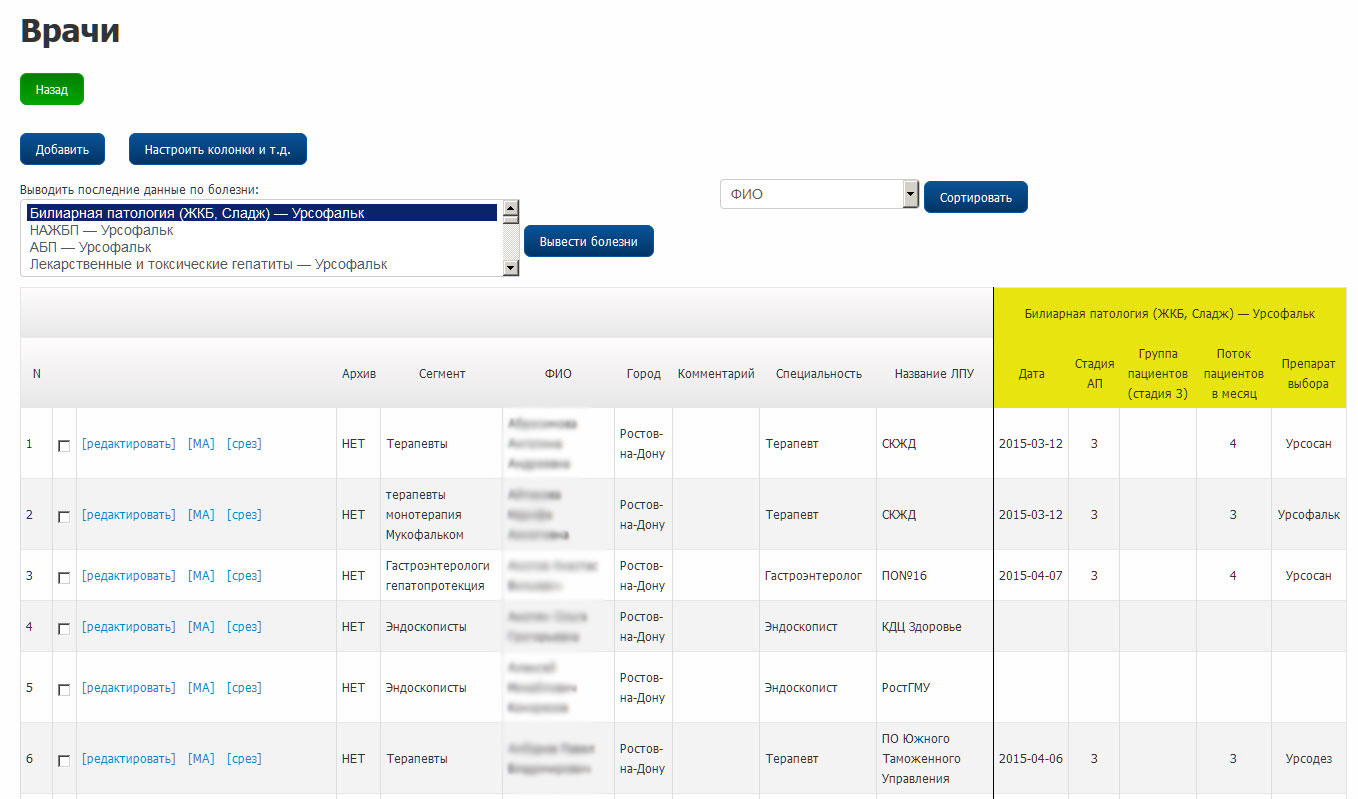Screen dimensions: 1358x799
Task: Open [срез] link in row 1
Action: (x=243, y=444)
